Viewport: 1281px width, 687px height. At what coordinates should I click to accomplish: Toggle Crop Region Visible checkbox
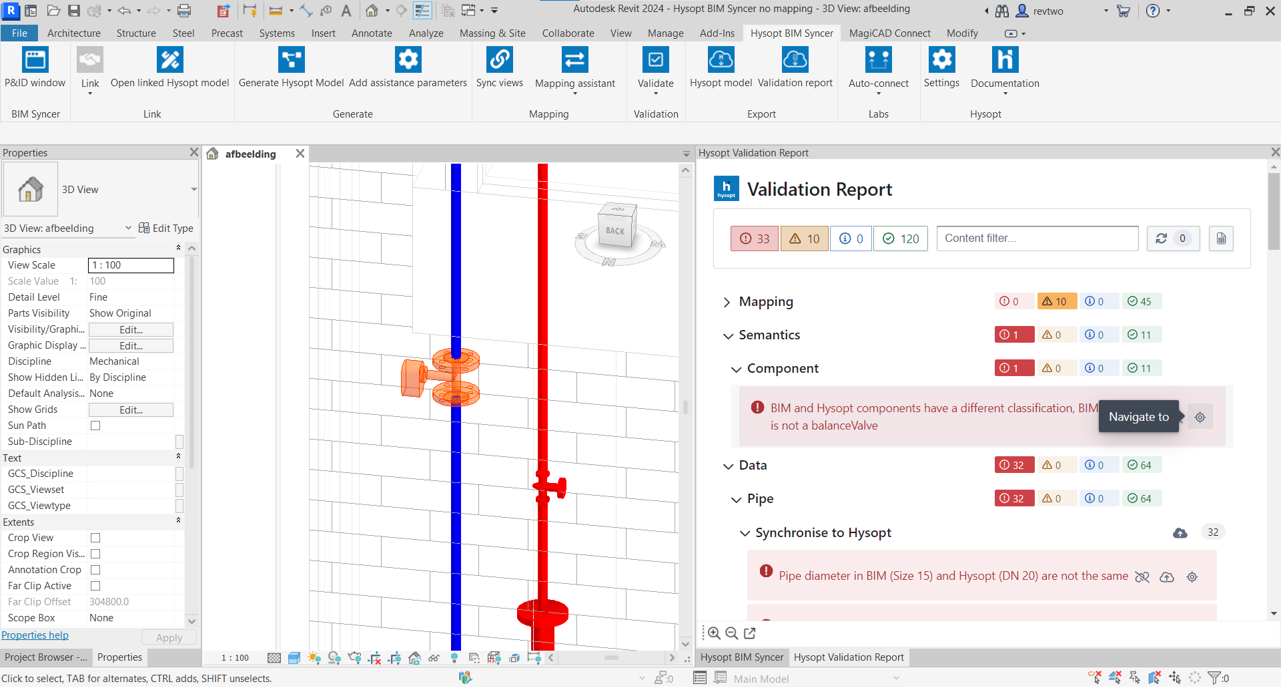coord(96,554)
